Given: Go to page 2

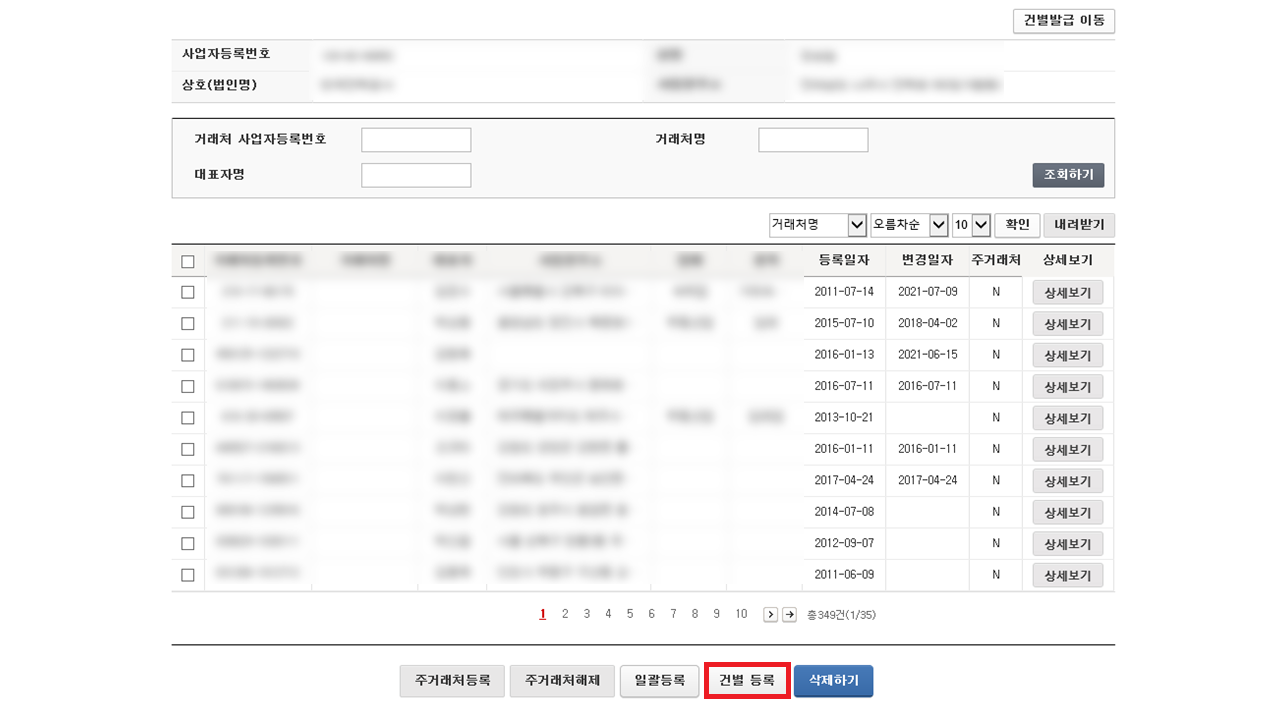Looking at the screenshot, I should 565,614.
